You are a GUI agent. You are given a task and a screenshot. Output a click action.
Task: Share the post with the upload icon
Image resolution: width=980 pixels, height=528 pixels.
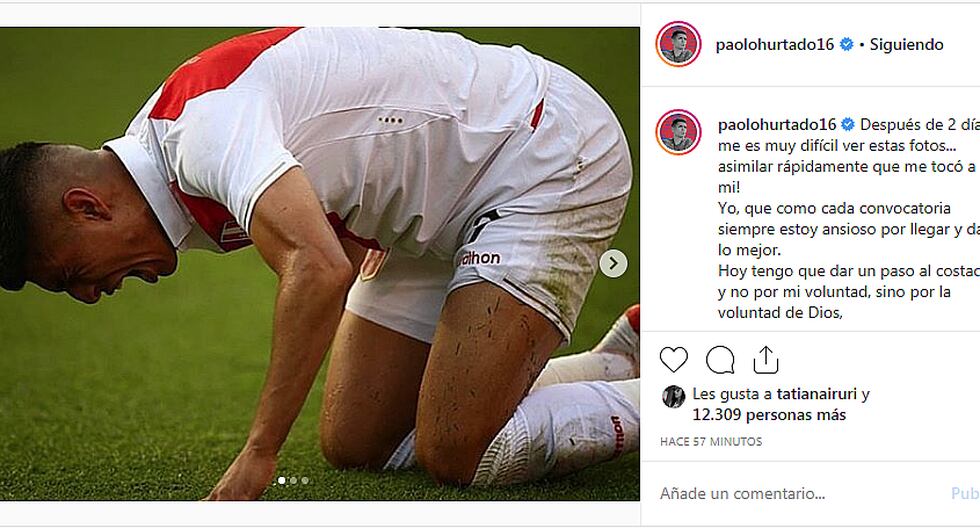click(766, 360)
